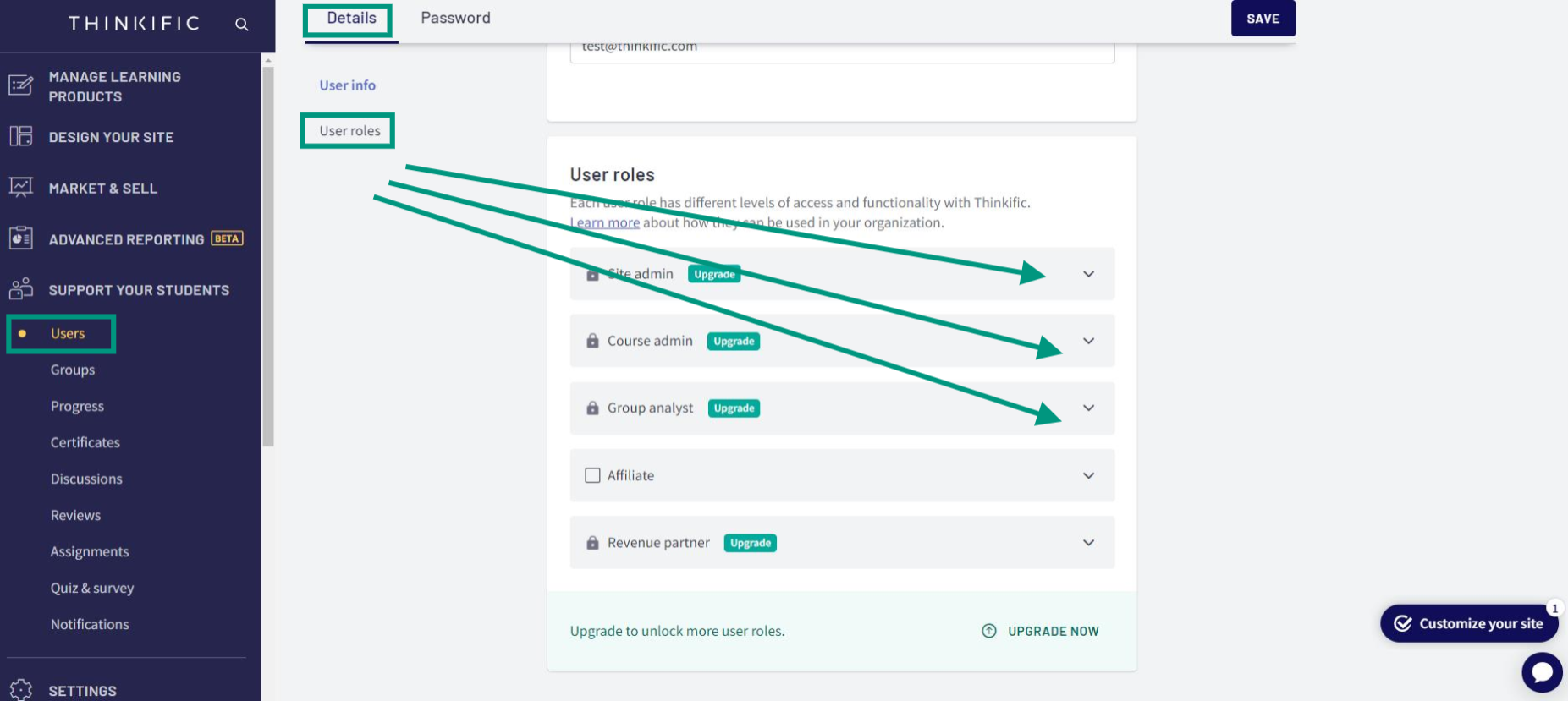Open Advanced Reporting icon
The width and height of the screenshot is (1568, 701).
[x=20, y=238]
